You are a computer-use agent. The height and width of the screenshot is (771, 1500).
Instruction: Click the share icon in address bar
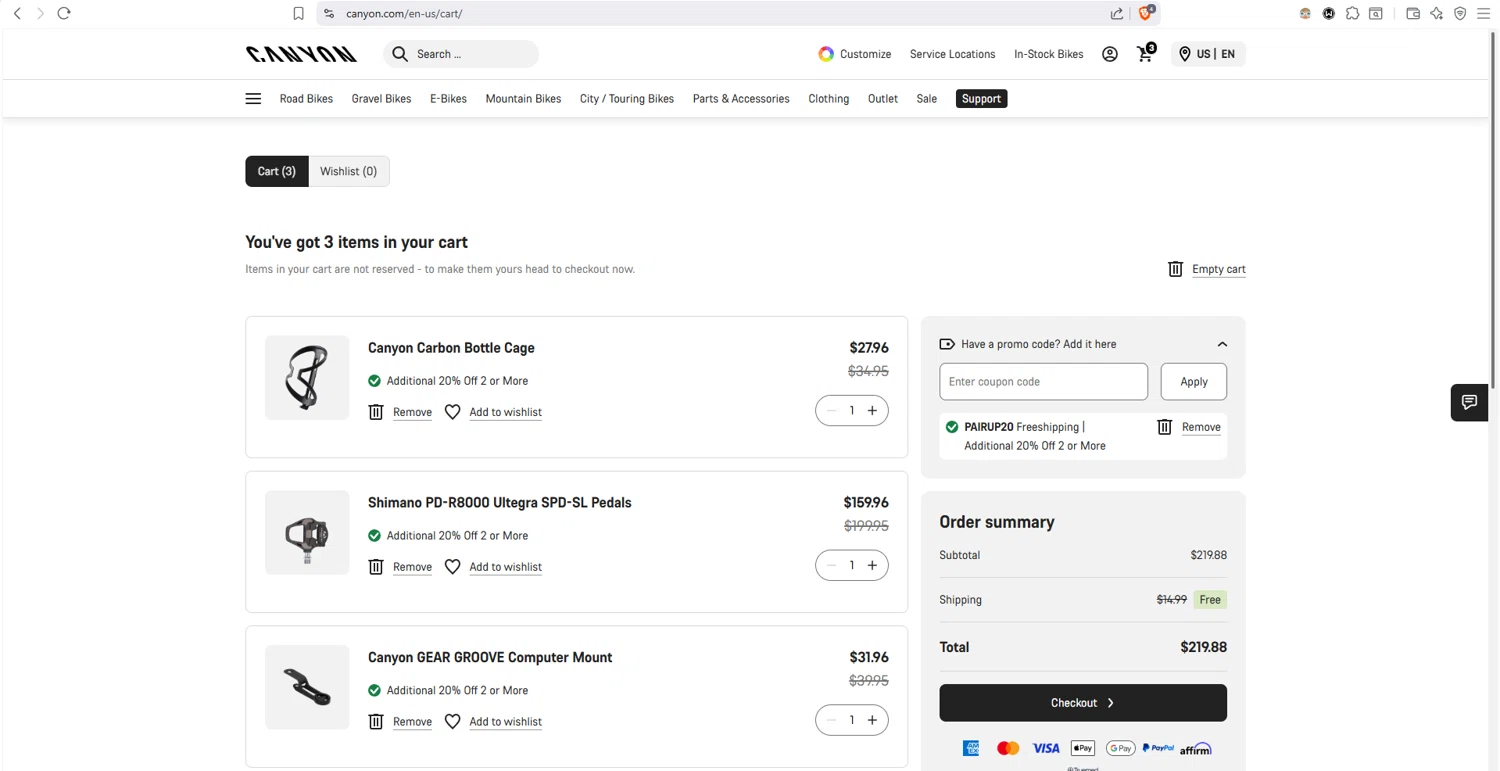1117,13
